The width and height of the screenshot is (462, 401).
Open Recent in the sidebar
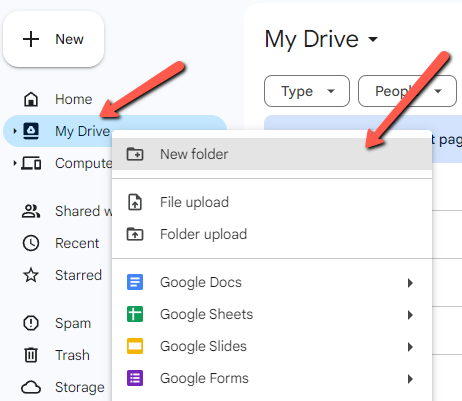pos(77,243)
